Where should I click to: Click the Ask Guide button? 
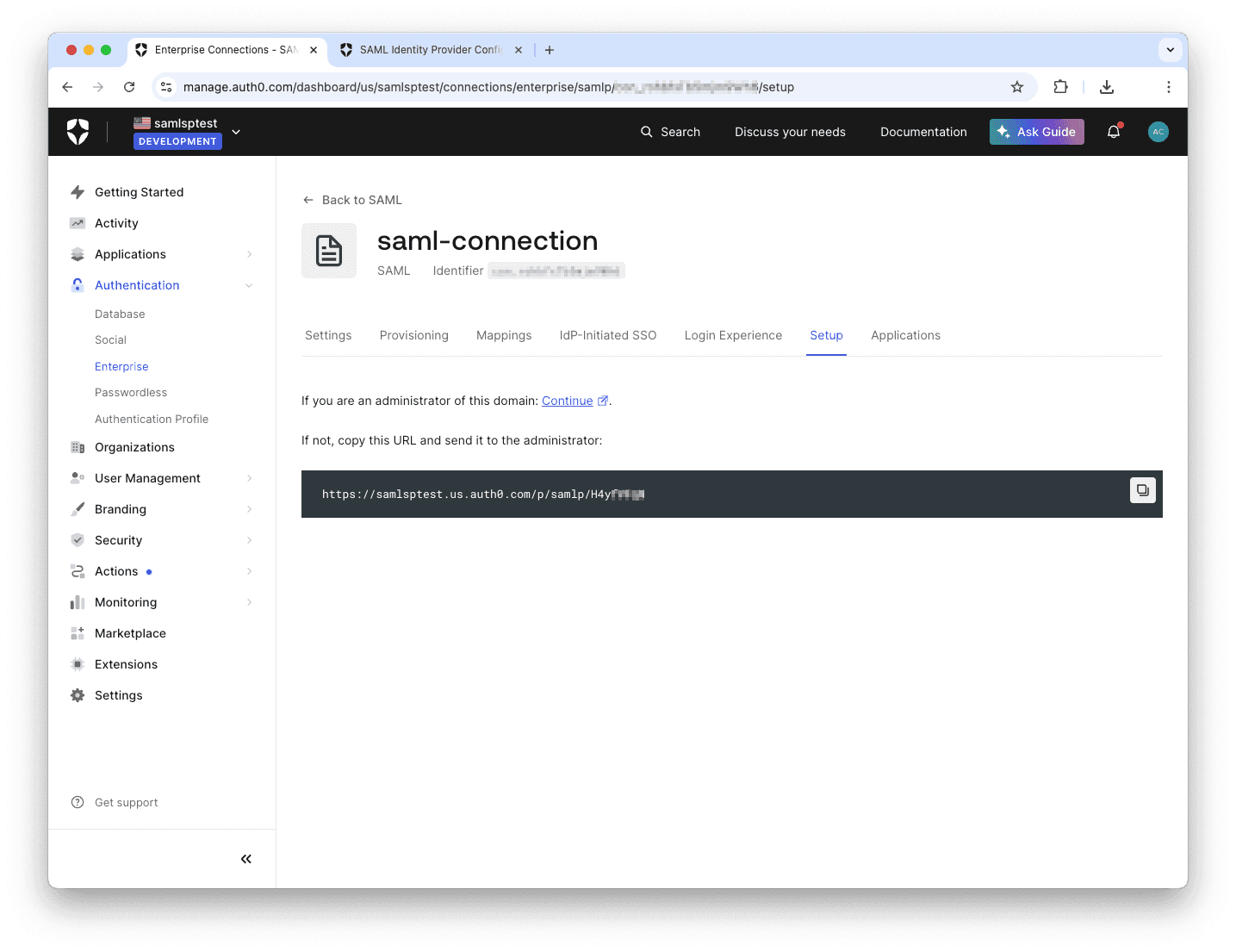click(1036, 132)
